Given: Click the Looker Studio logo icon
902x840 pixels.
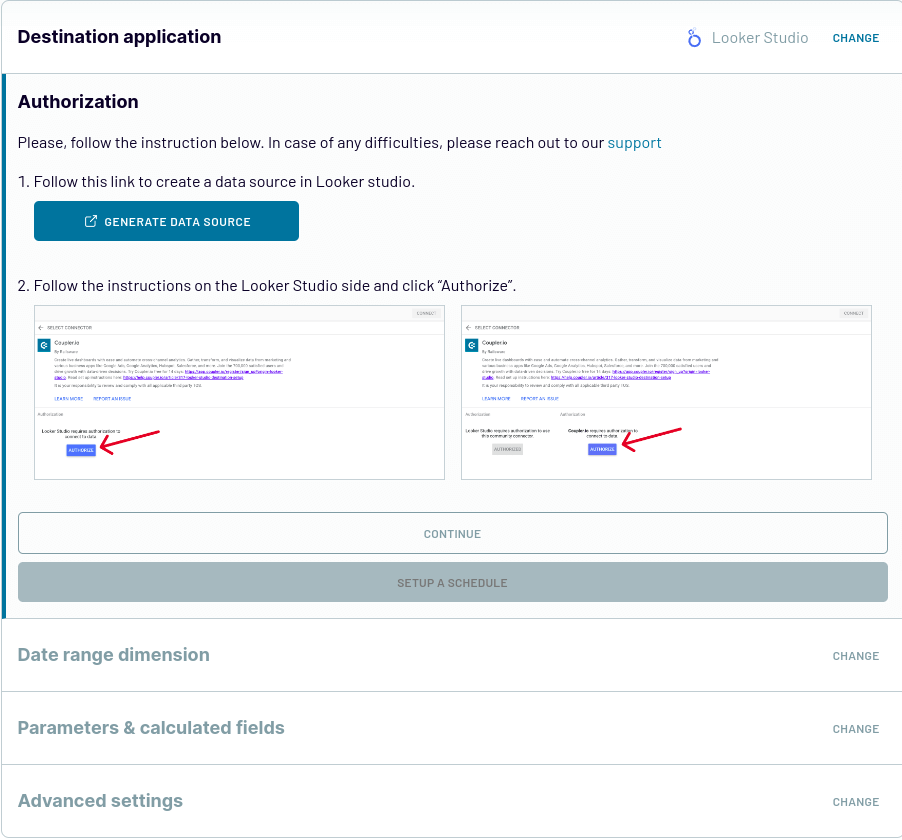Looking at the screenshot, I should tap(694, 38).
